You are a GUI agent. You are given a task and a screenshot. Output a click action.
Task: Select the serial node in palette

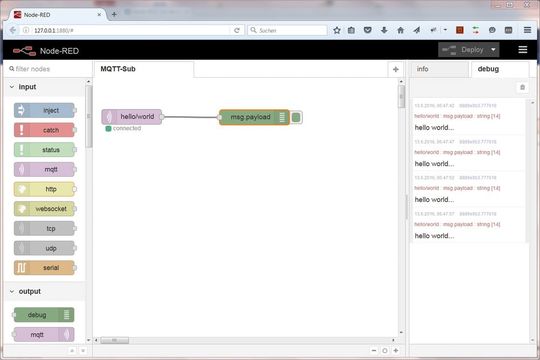(44, 268)
